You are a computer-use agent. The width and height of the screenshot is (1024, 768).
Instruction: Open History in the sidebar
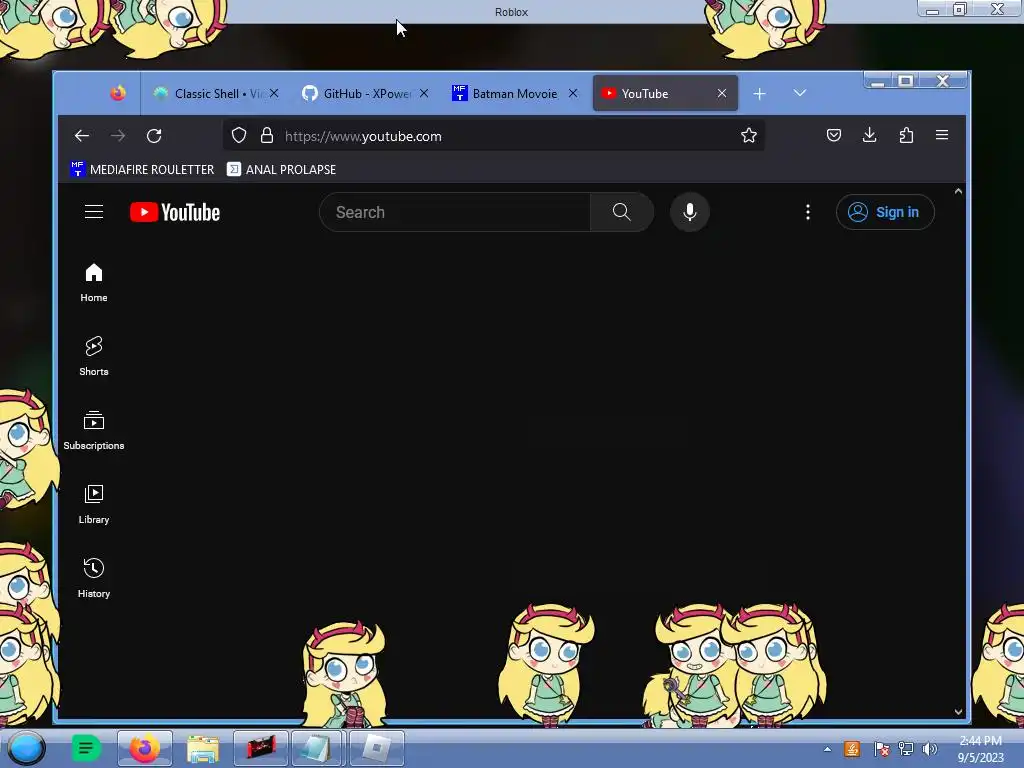click(x=94, y=577)
